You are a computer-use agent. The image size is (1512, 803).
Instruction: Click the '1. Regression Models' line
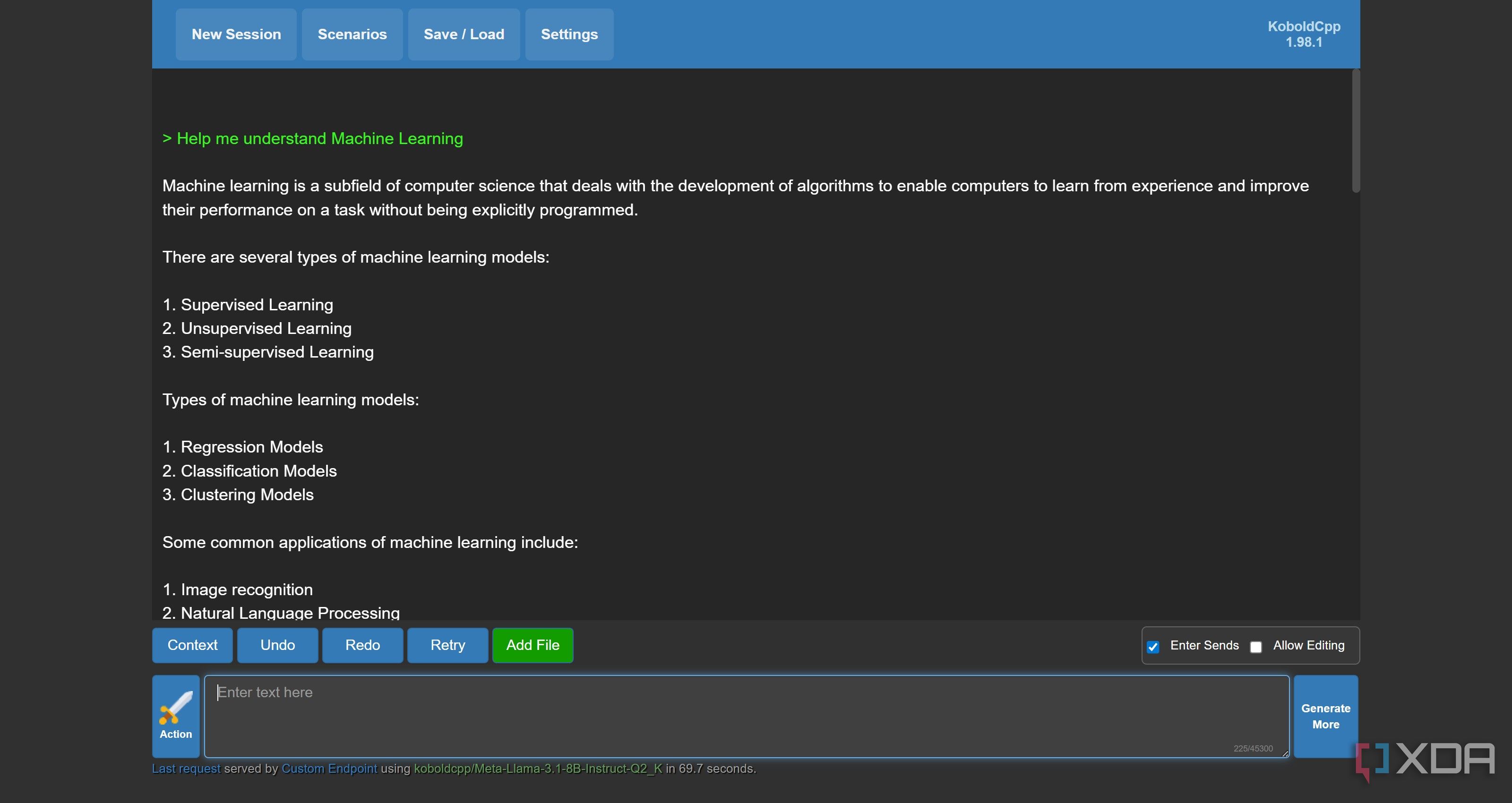pos(243,447)
